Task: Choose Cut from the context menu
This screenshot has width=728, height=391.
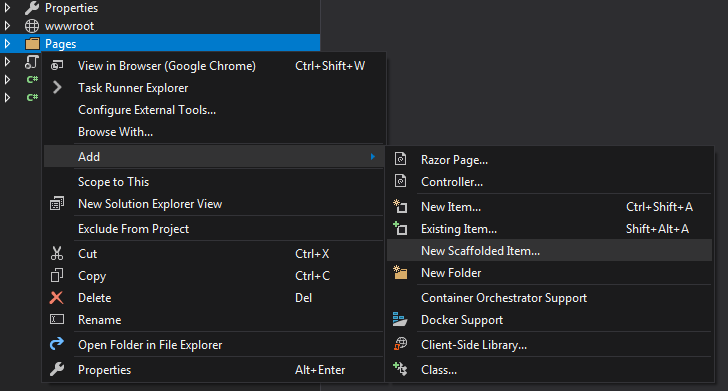Action: pos(214,254)
